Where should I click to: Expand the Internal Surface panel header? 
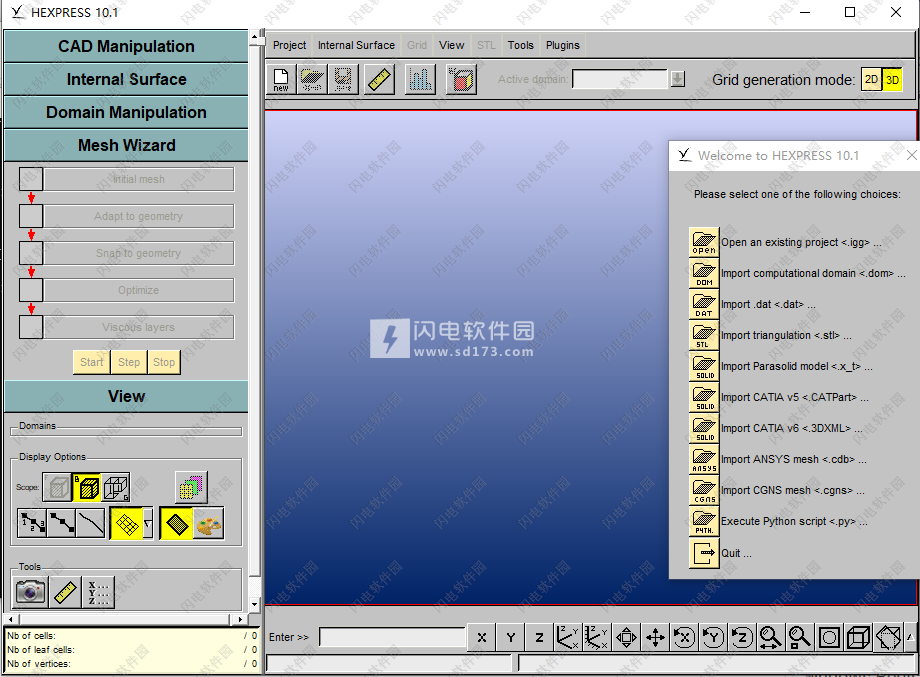[x=126, y=79]
